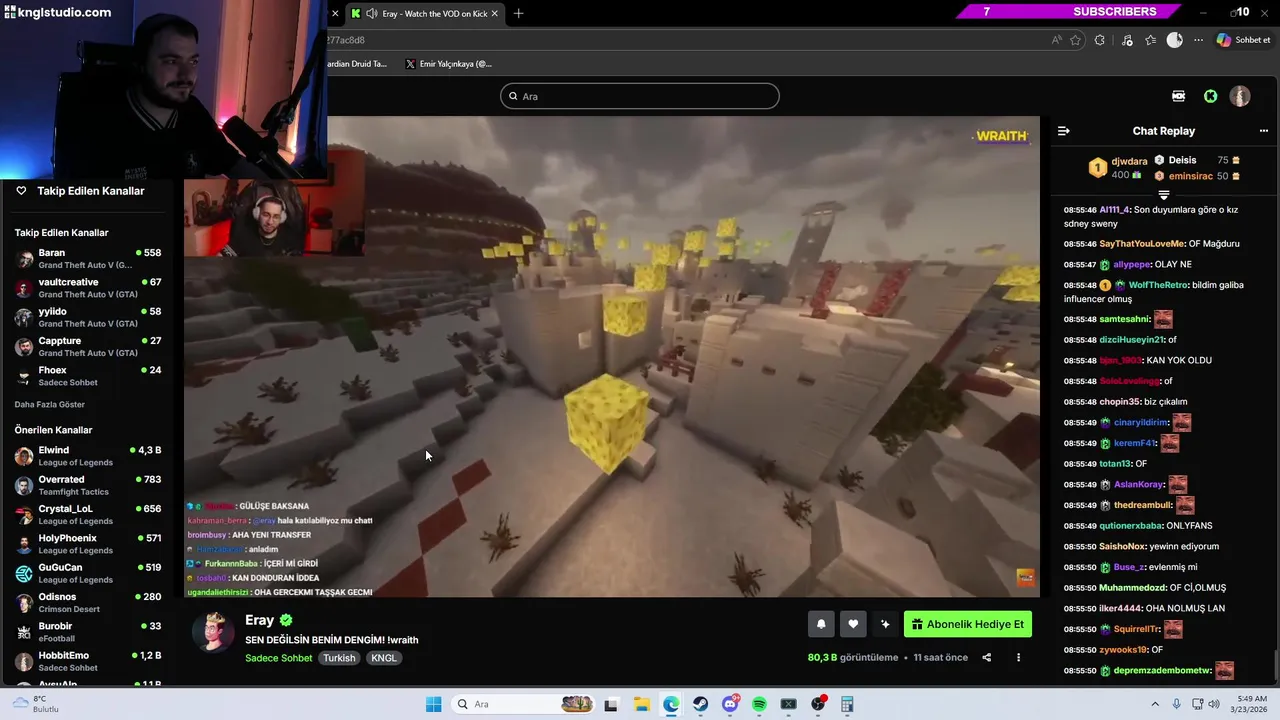The height and width of the screenshot is (720, 1280).
Task: Open the three-dot menu beside the share icon
Action: coord(1018,657)
